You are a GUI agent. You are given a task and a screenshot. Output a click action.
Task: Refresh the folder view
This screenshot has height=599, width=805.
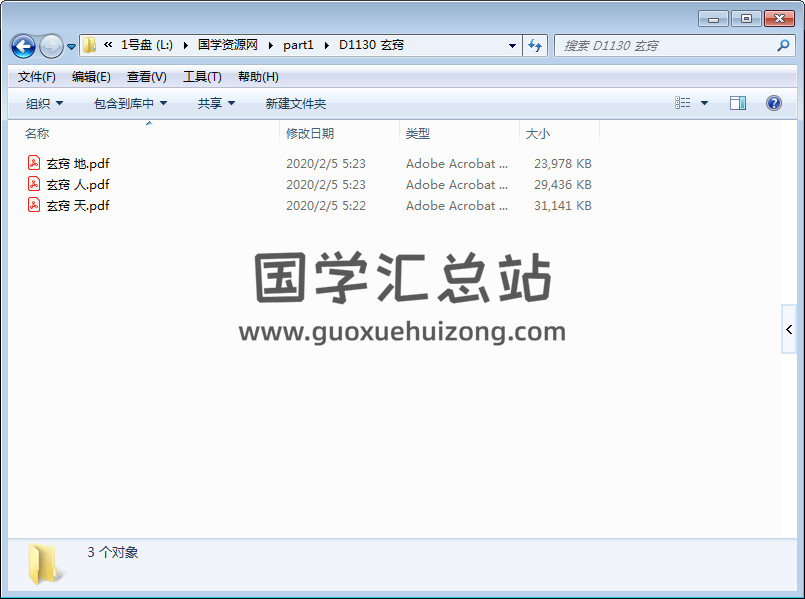pyautogui.click(x=535, y=46)
